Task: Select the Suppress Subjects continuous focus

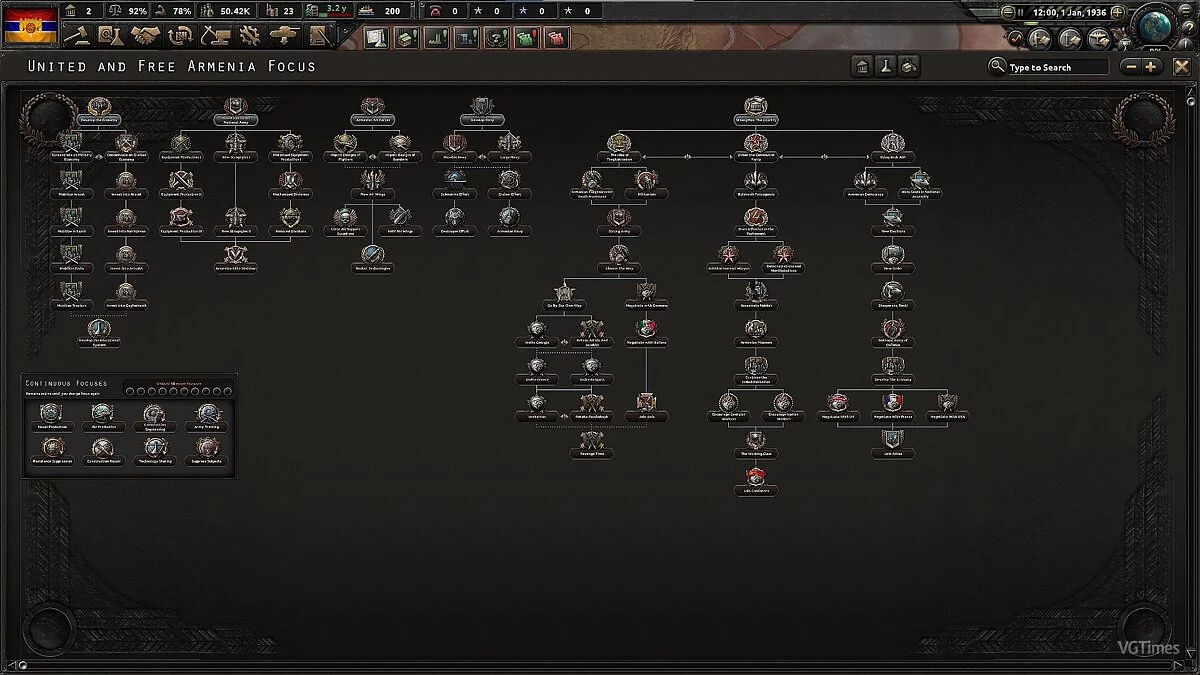Action: coord(207,448)
